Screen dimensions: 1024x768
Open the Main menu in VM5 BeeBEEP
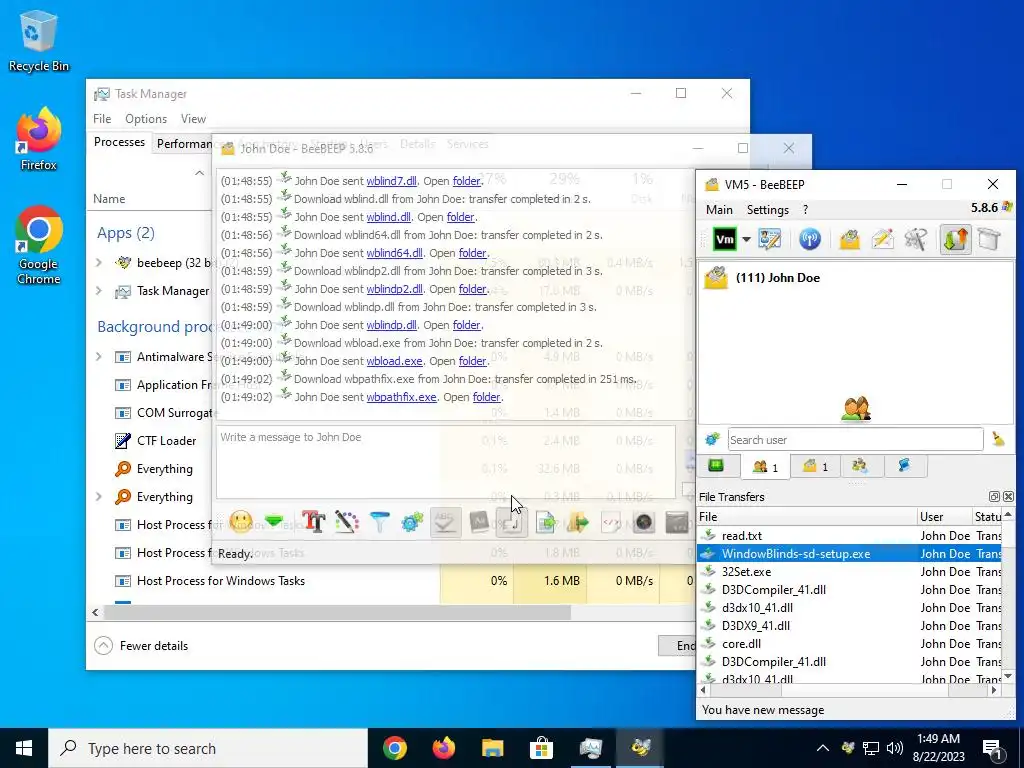point(719,210)
